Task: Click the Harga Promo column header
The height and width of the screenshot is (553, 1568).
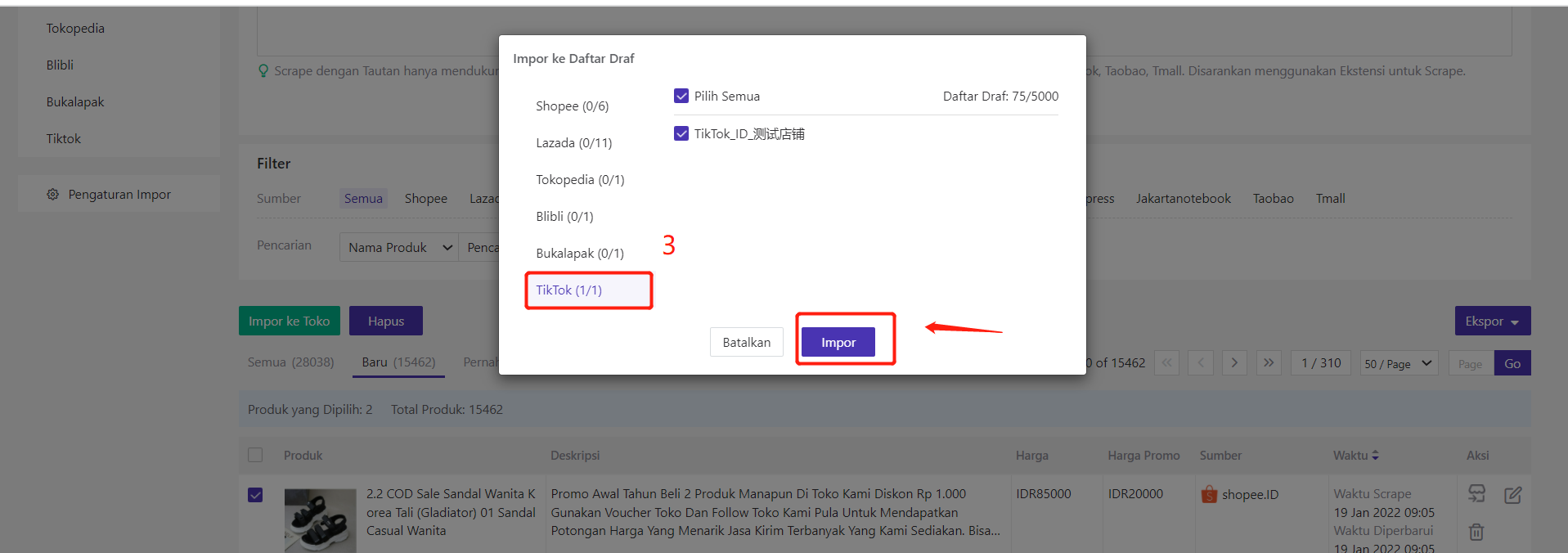Action: click(1143, 456)
